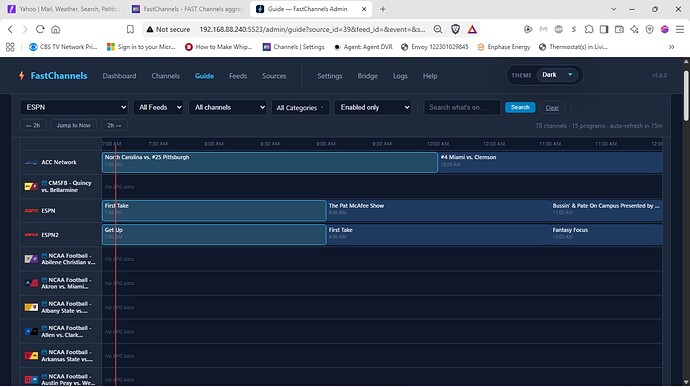The height and width of the screenshot is (387, 690).
Task: Open the Dashboard page
Action: pos(119,76)
